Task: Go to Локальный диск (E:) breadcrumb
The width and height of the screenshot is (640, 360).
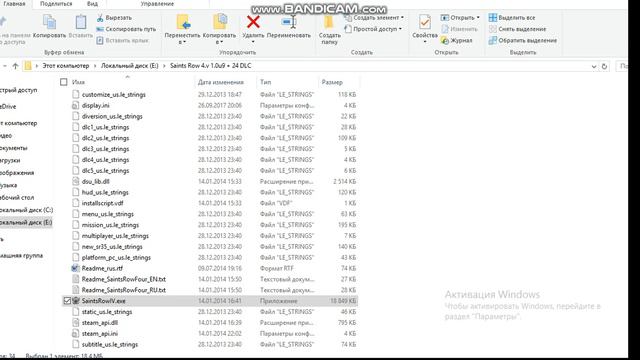Action: [129, 66]
